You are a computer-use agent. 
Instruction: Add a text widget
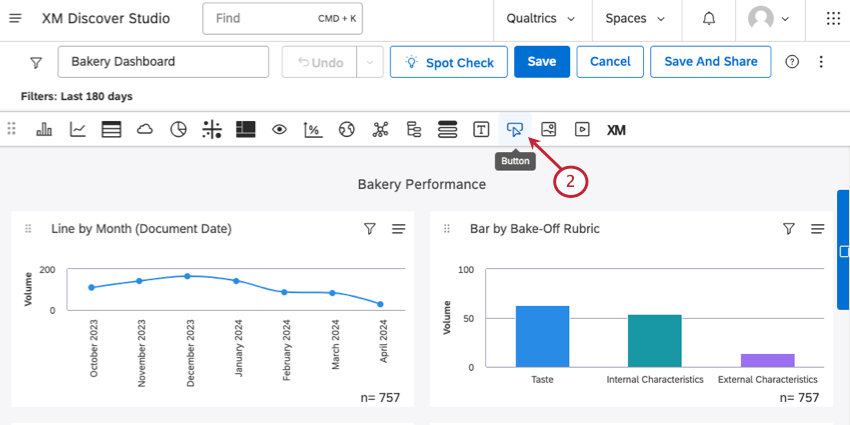[481, 129]
